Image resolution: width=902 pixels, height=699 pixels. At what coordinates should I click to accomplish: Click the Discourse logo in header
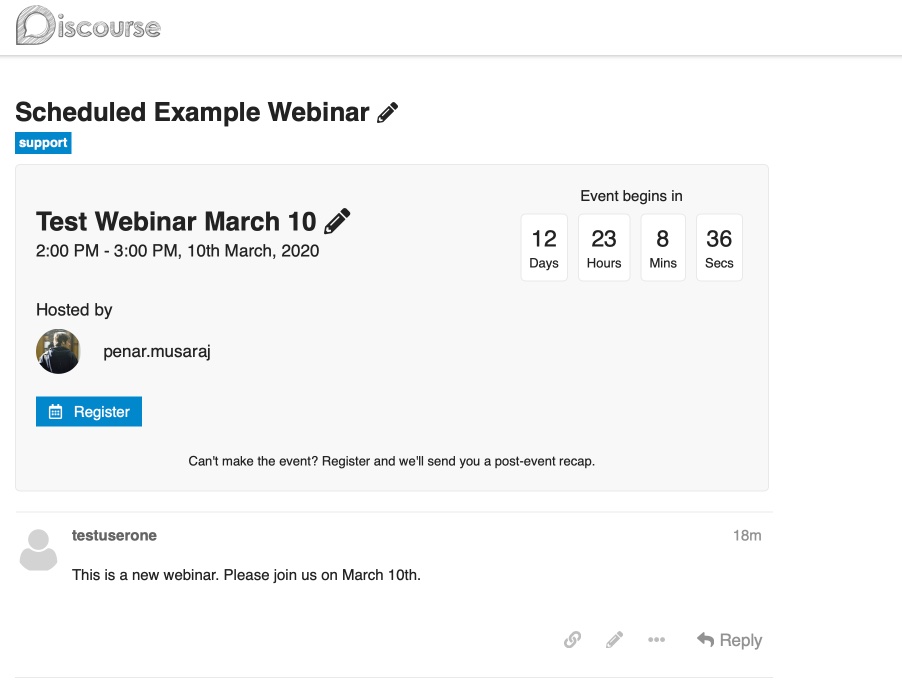pos(88,25)
